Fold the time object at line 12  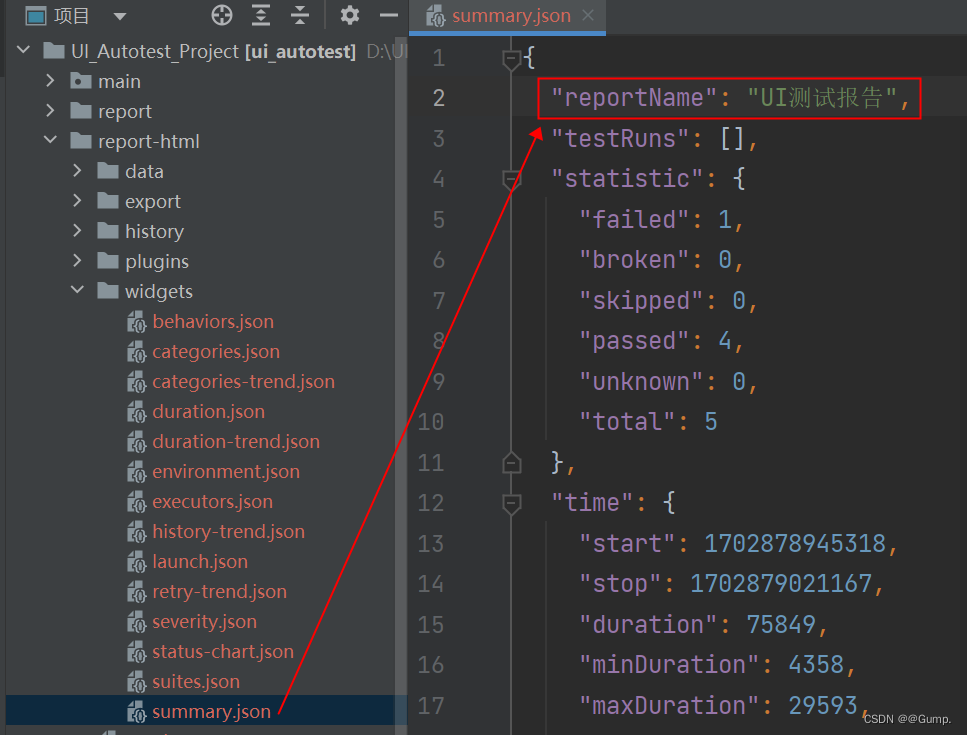(x=511, y=503)
